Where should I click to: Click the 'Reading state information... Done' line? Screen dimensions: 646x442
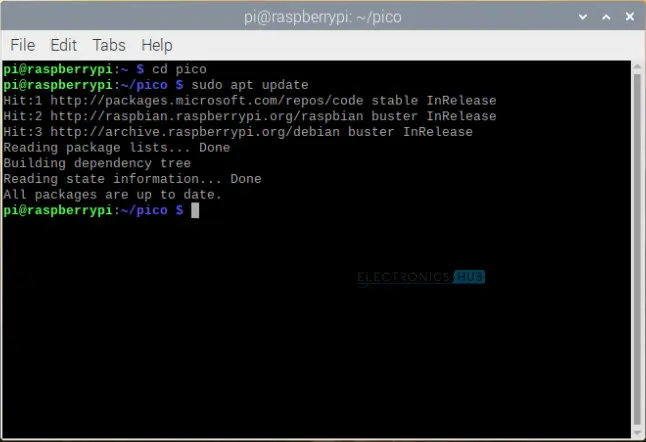132,179
